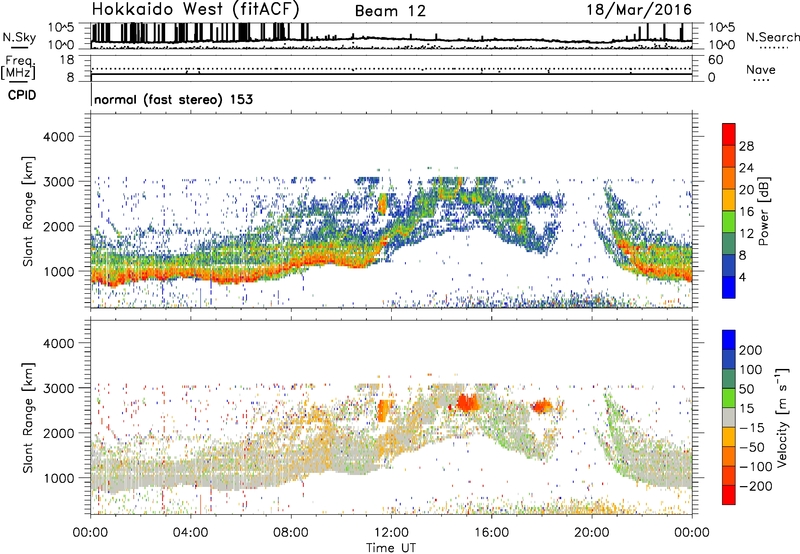
Task: Pick the bright blue bottom segment of power colorbar
Action: tap(729, 287)
